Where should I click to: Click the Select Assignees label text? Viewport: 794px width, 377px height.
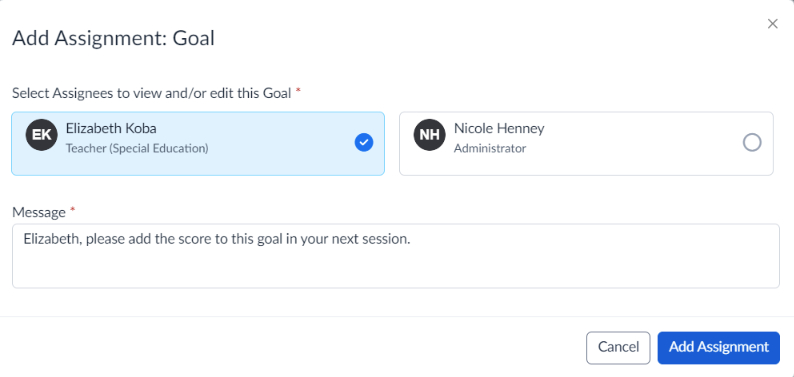(151, 94)
